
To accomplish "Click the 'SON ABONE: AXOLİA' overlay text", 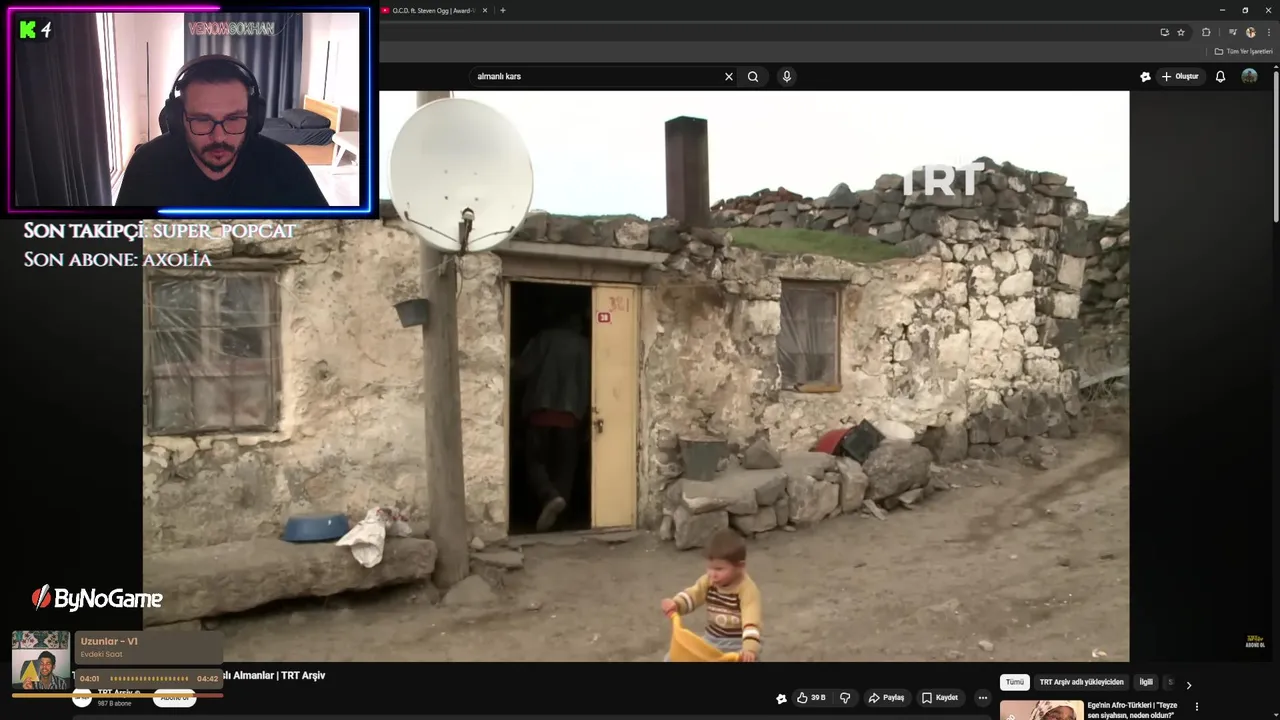I will pos(118,260).
